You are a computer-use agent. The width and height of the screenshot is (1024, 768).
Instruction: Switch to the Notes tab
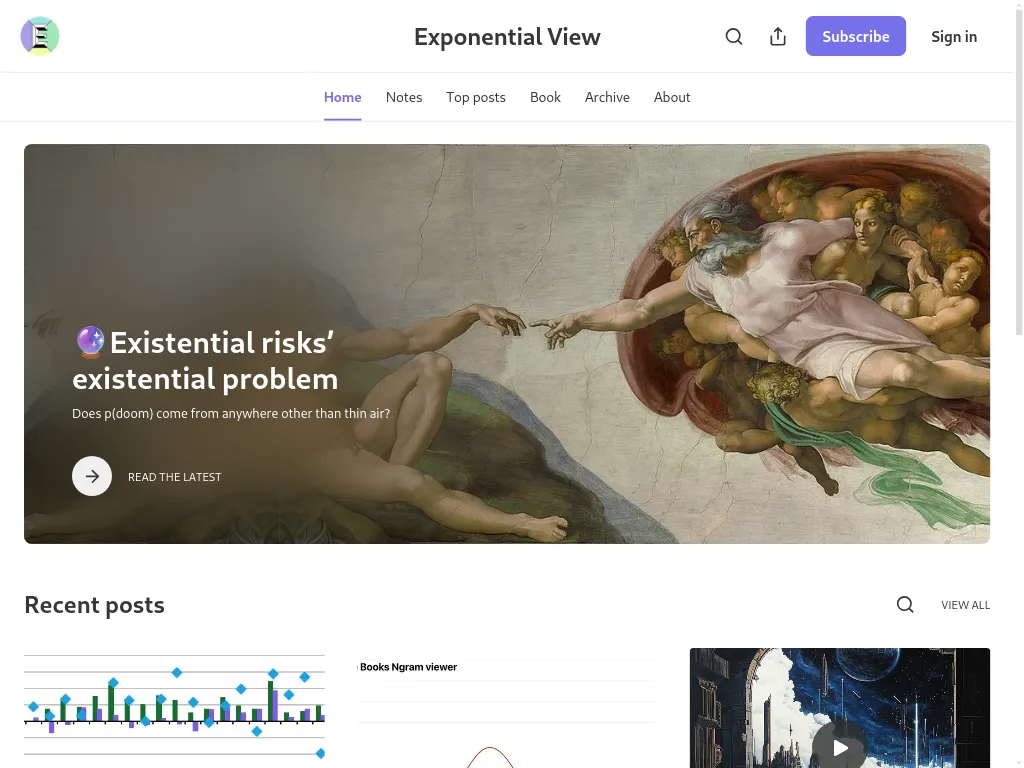(x=404, y=97)
